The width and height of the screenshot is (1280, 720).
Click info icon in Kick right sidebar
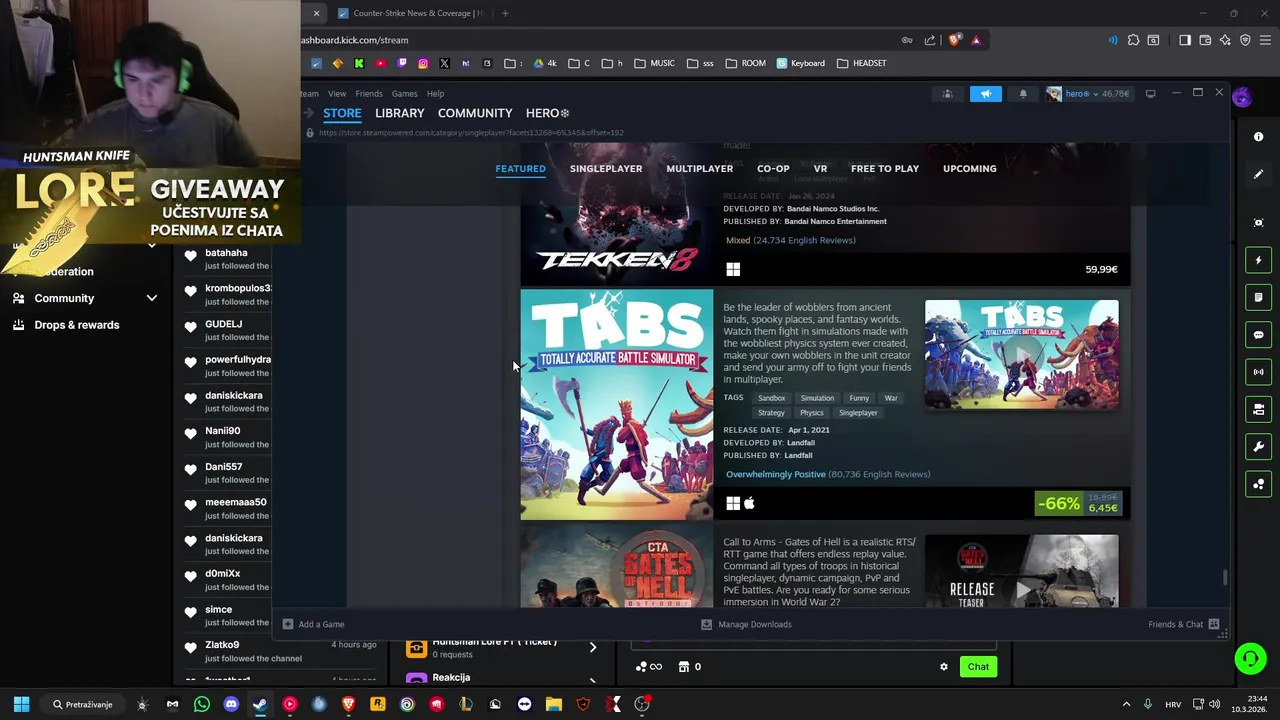1259,136
